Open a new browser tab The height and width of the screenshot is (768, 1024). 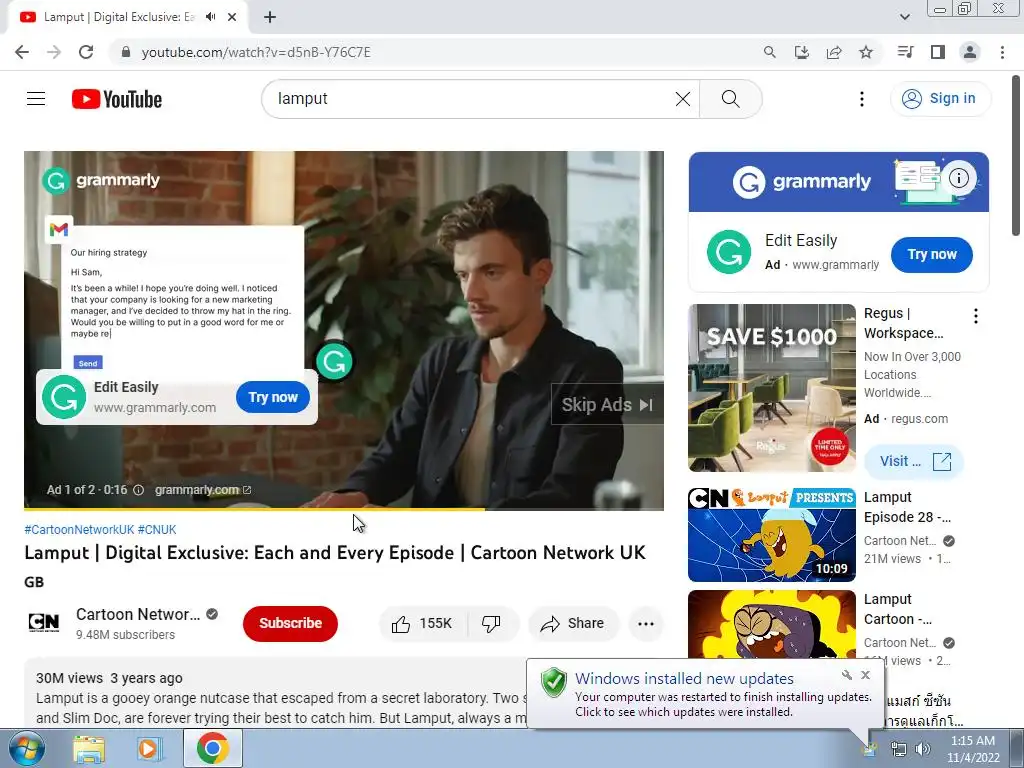(x=270, y=17)
